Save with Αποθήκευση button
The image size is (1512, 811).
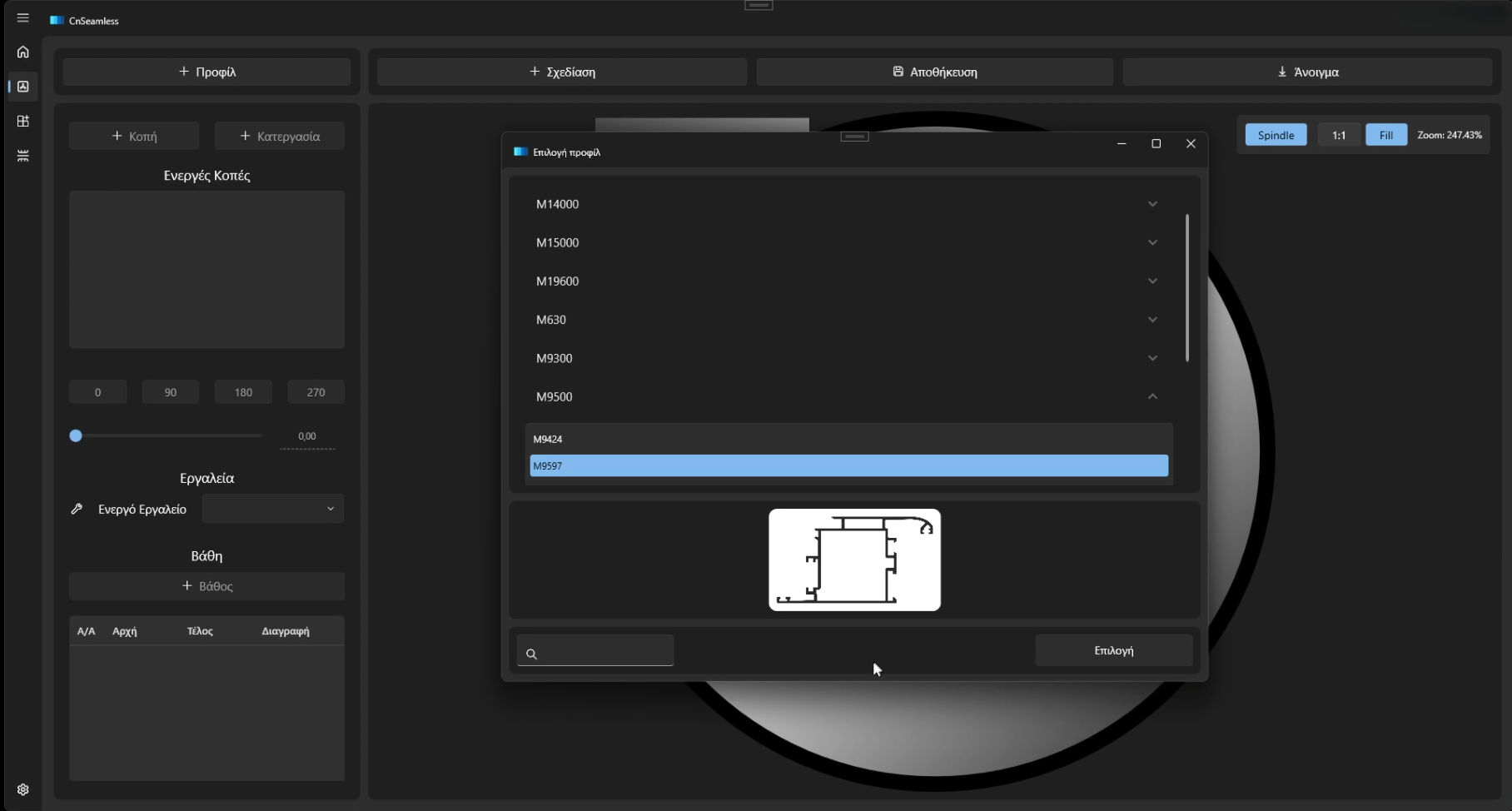934,72
